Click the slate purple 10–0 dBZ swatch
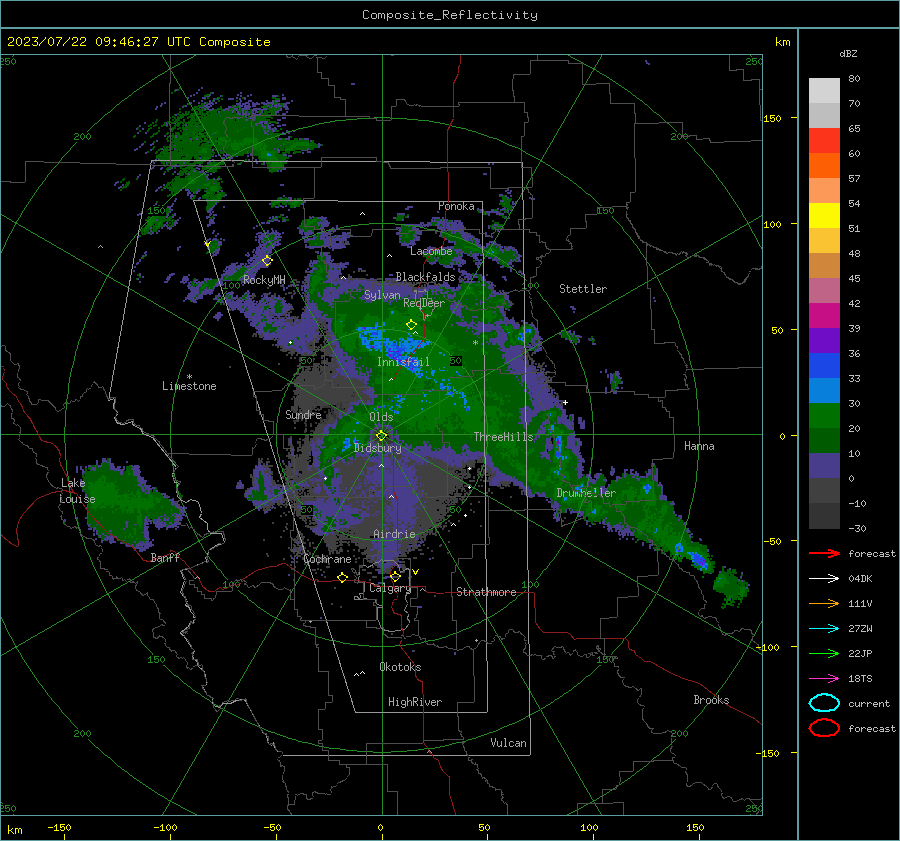This screenshot has height=841, width=900. point(824,465)
